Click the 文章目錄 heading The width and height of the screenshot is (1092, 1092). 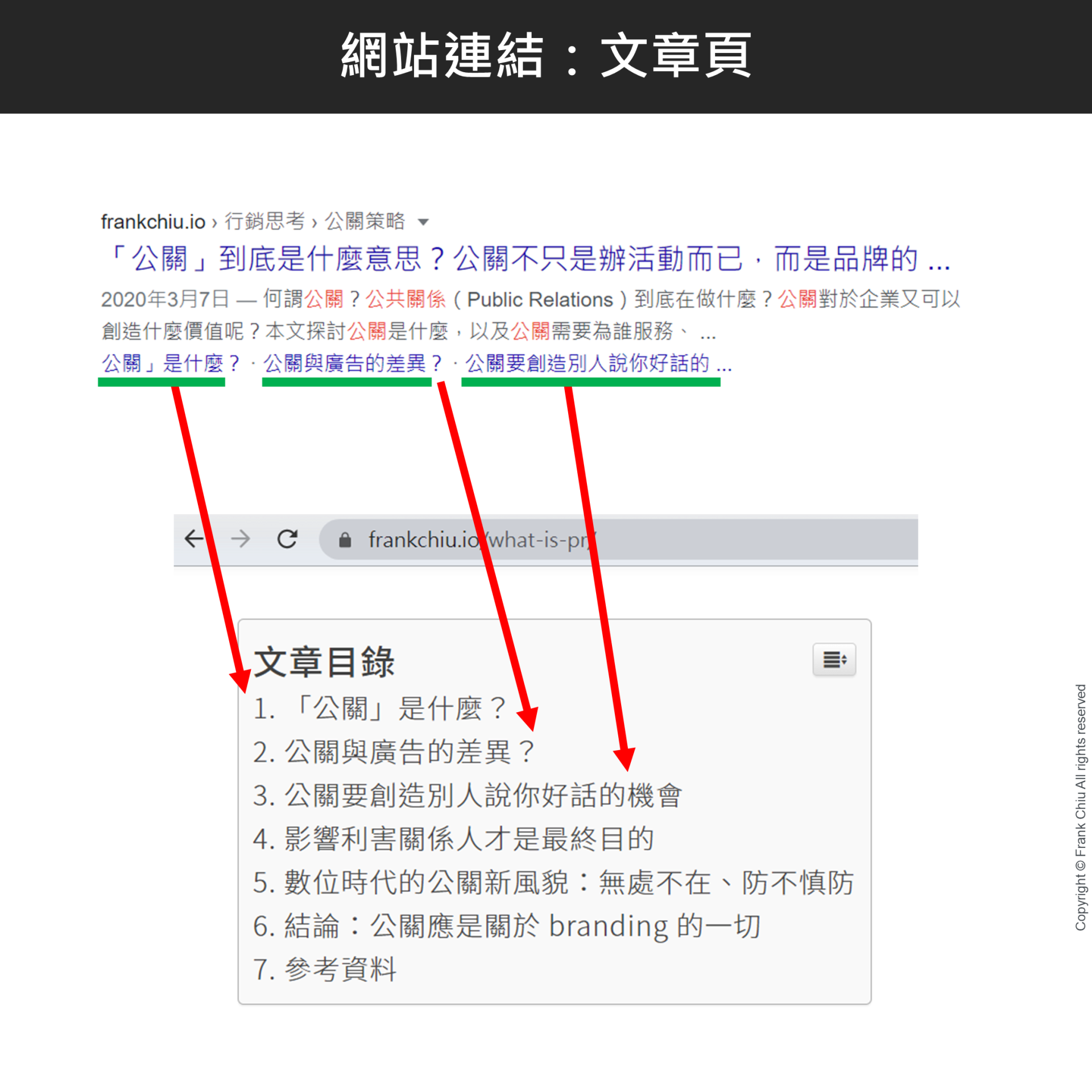(x=324, y=662)
